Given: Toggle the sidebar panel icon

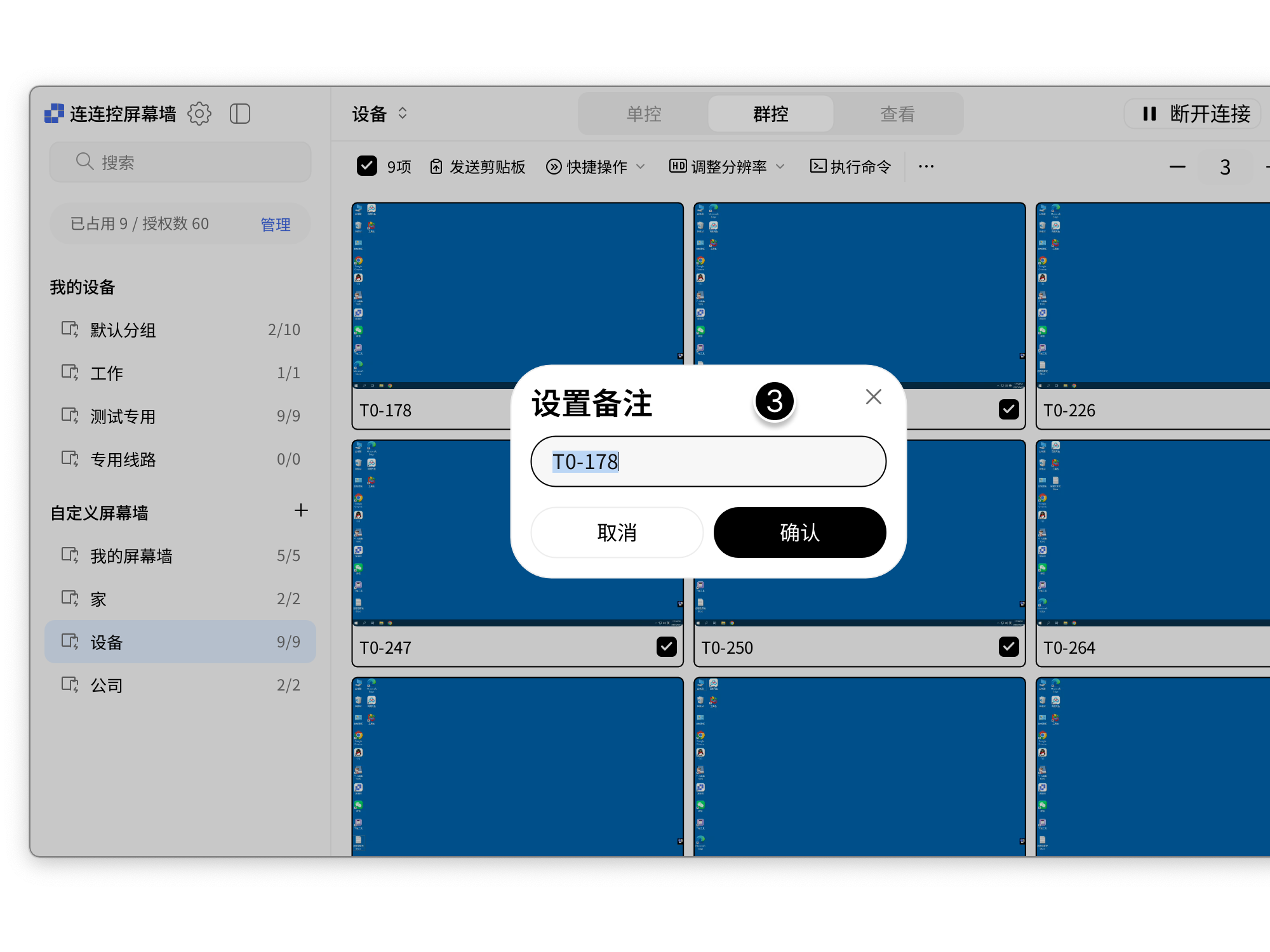Looking at the screenshot, I should pos(240,114).
